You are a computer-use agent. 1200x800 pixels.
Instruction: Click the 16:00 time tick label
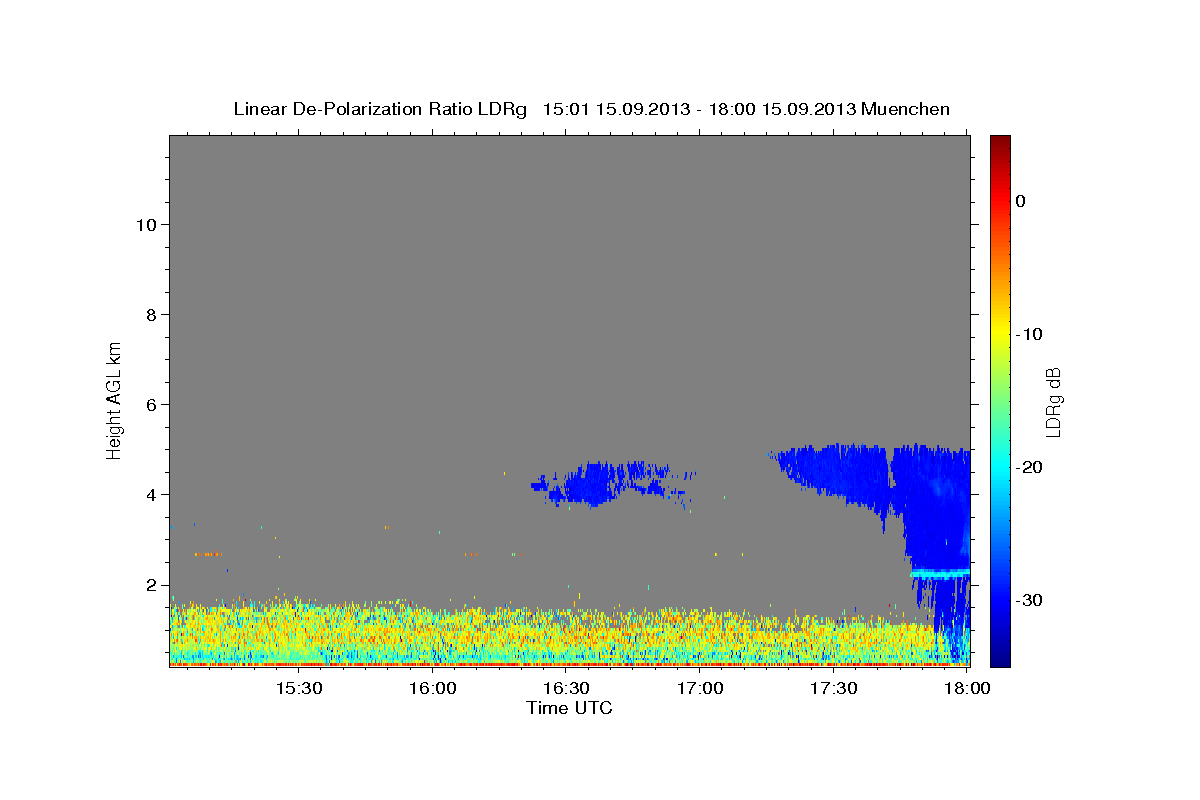pos(433,689)
